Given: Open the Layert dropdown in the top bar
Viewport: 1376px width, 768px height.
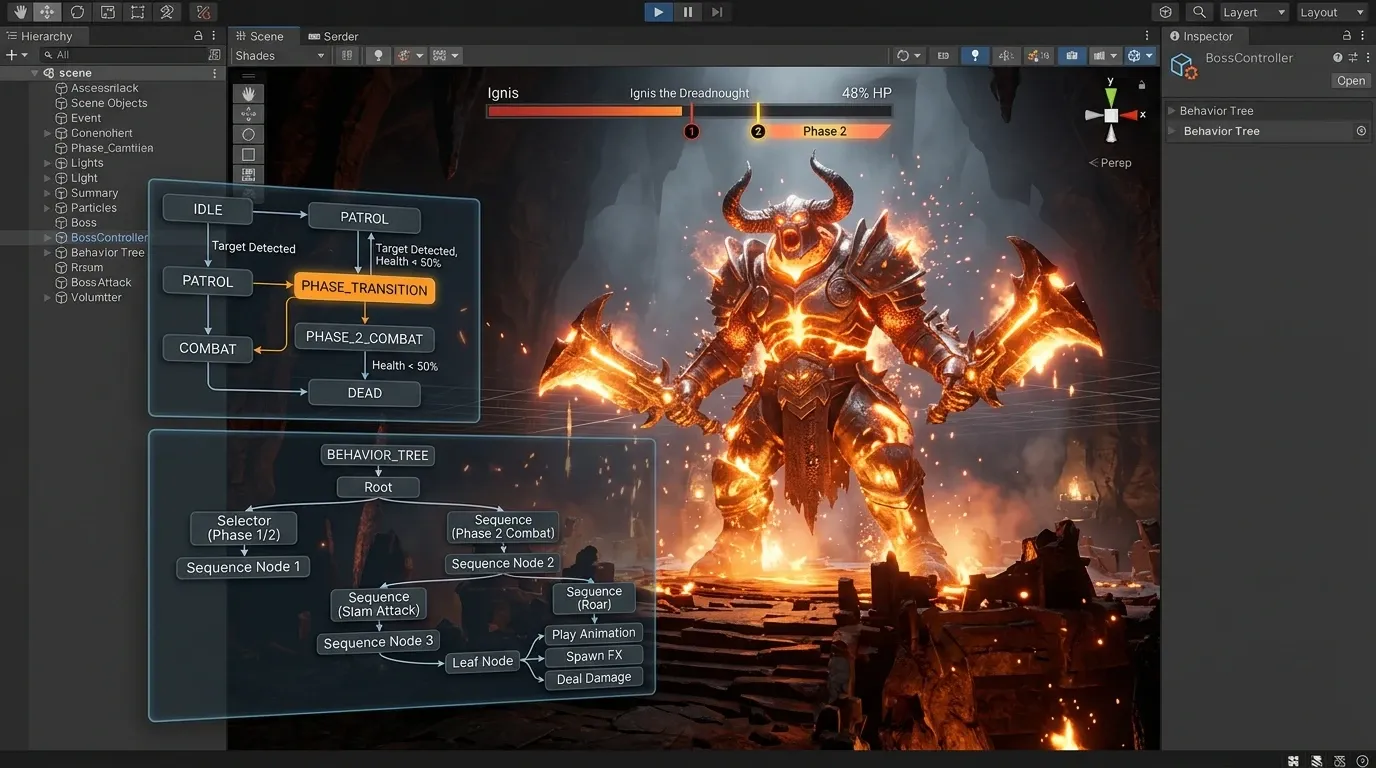Looking at the screenshot, I should point(1254,12).
